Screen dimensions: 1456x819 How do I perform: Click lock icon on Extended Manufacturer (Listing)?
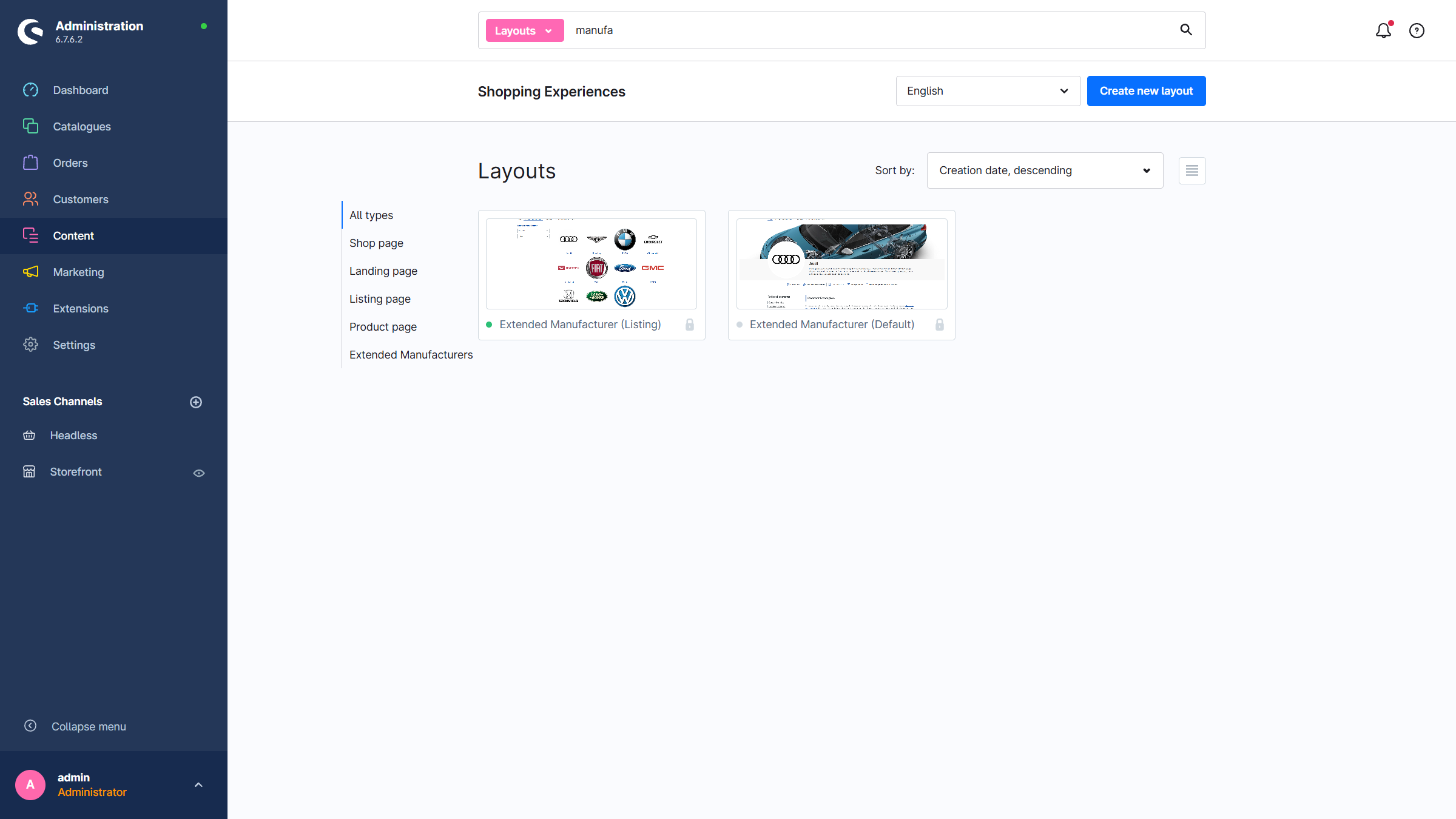click(x=690, y=325)
